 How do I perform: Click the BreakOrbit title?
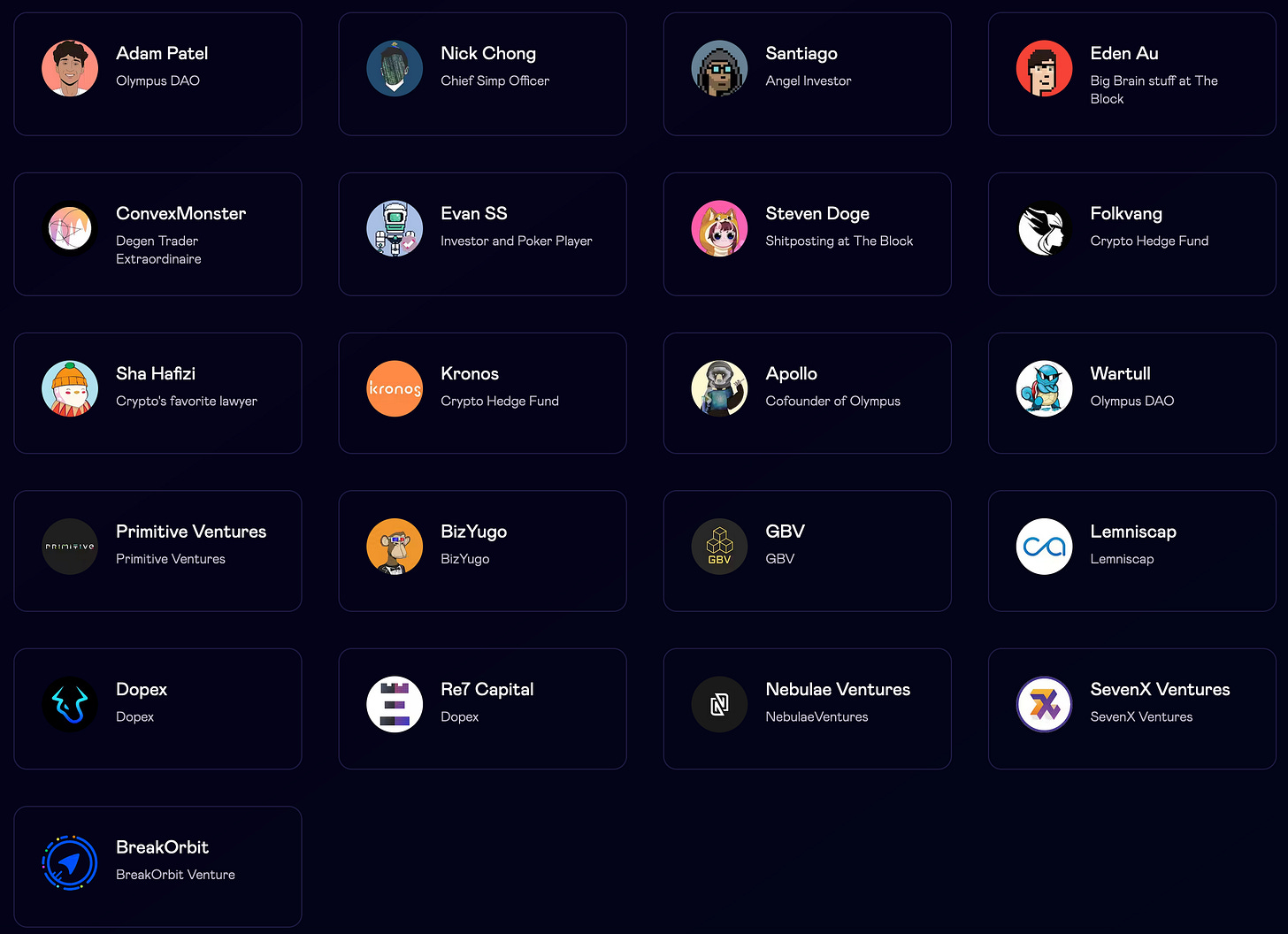coord(163,847)
